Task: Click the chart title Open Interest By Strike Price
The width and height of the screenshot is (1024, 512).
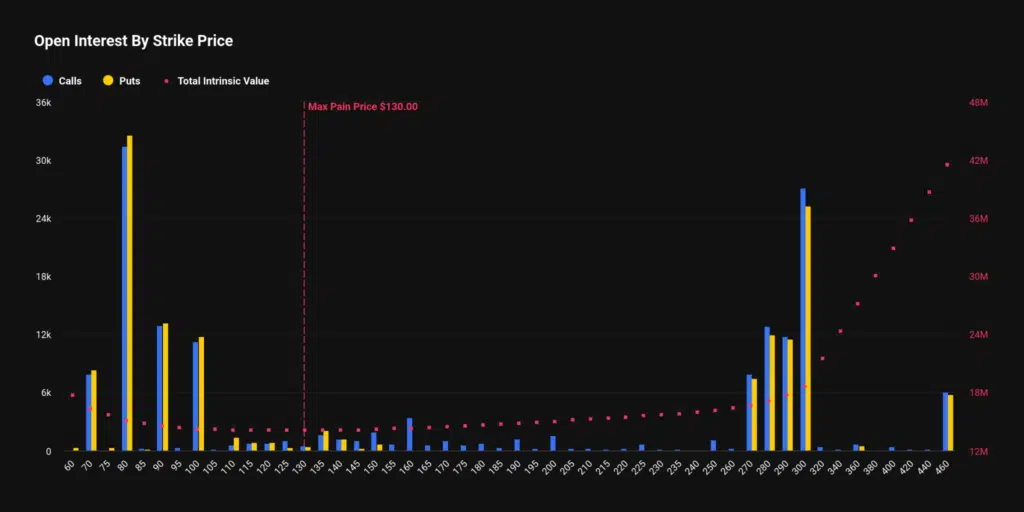Action: pyautogui.click(x=133, y=41)
